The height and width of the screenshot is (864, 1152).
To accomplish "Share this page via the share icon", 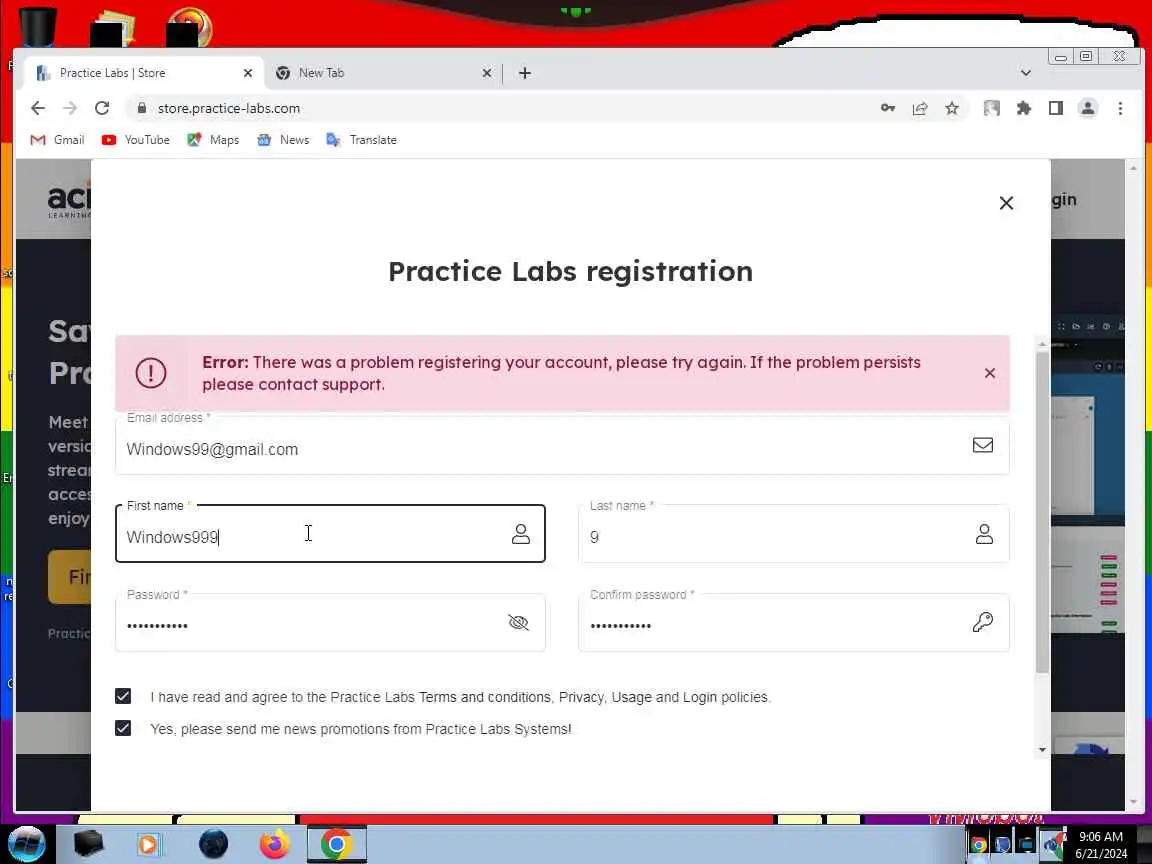I will click(920, 108).
